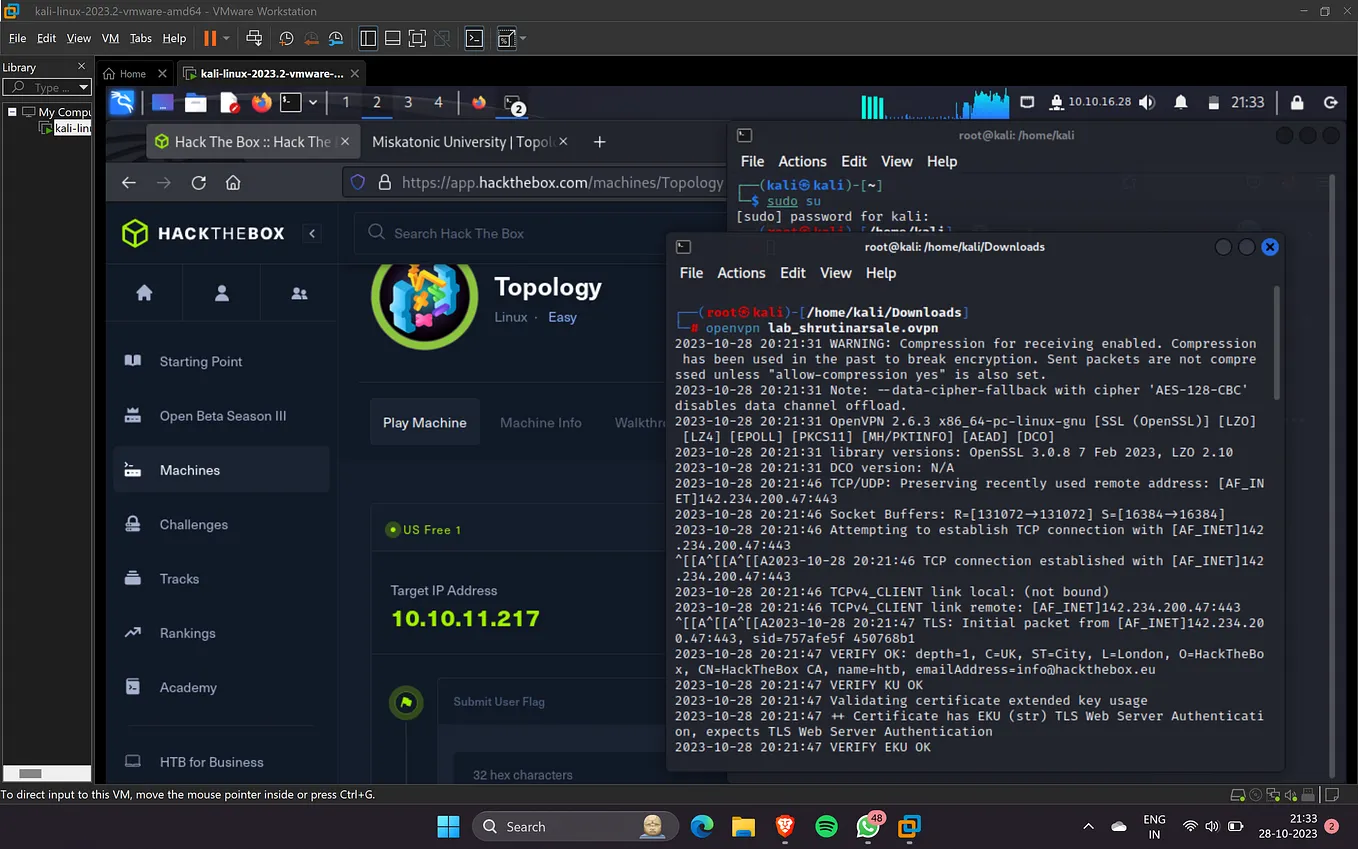The width and height of the screenshot is (1358, 849).
Task: Mute Kali volume via speaker icon
Action: point(1147,102)
